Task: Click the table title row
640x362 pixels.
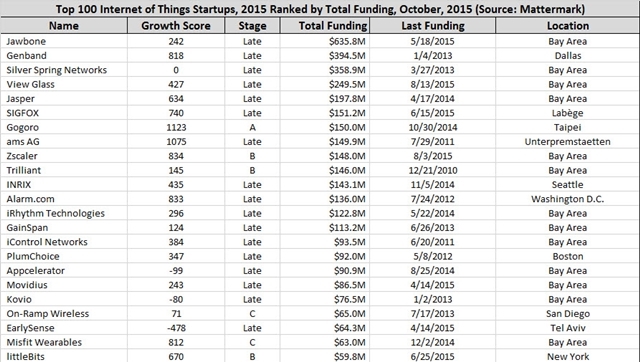Action: click(x=320, y=9)
